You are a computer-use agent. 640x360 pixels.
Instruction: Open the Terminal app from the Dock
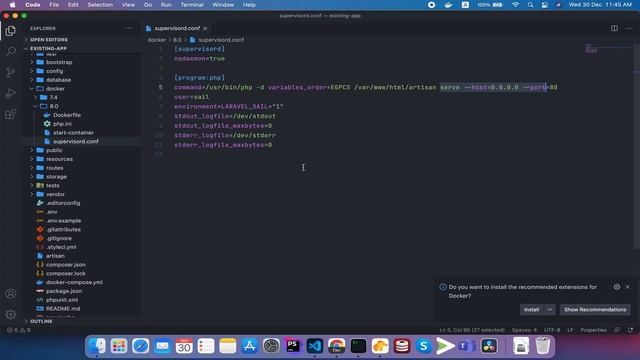click(358, 346)
